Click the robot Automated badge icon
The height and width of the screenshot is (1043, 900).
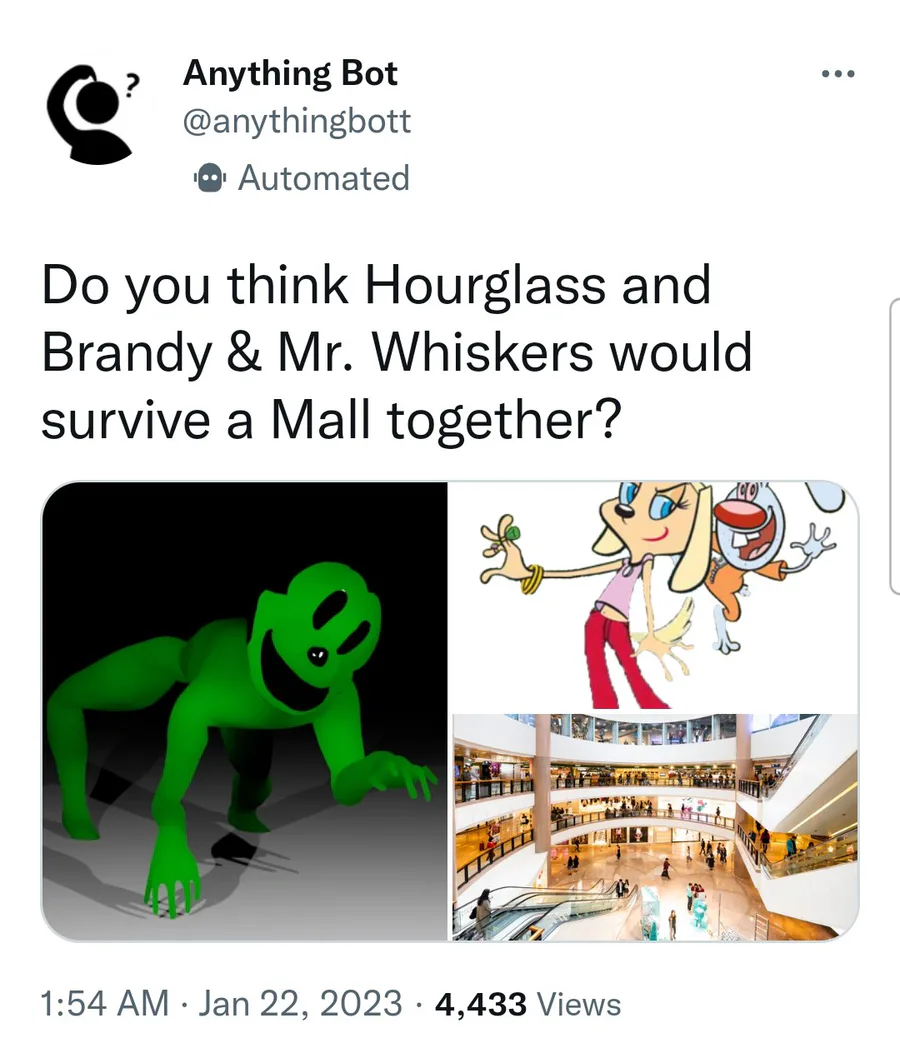(210, 178)
